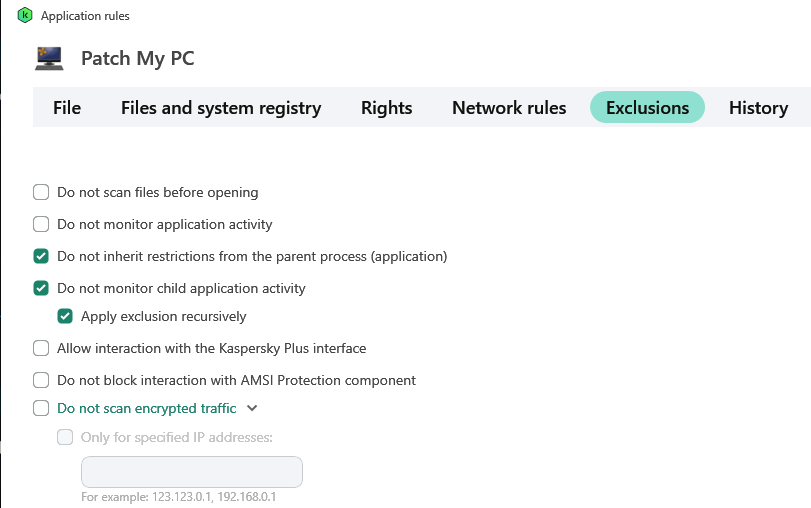The image size is (811, 508).
Task: Disable Do not monitor child application activity
Action: (41, 288)
